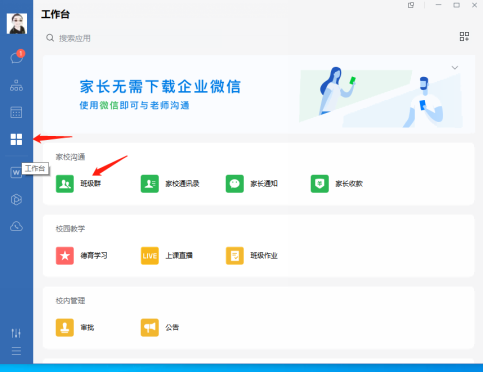Open the 班级作业 checklist icon

(x=235, y=256)
